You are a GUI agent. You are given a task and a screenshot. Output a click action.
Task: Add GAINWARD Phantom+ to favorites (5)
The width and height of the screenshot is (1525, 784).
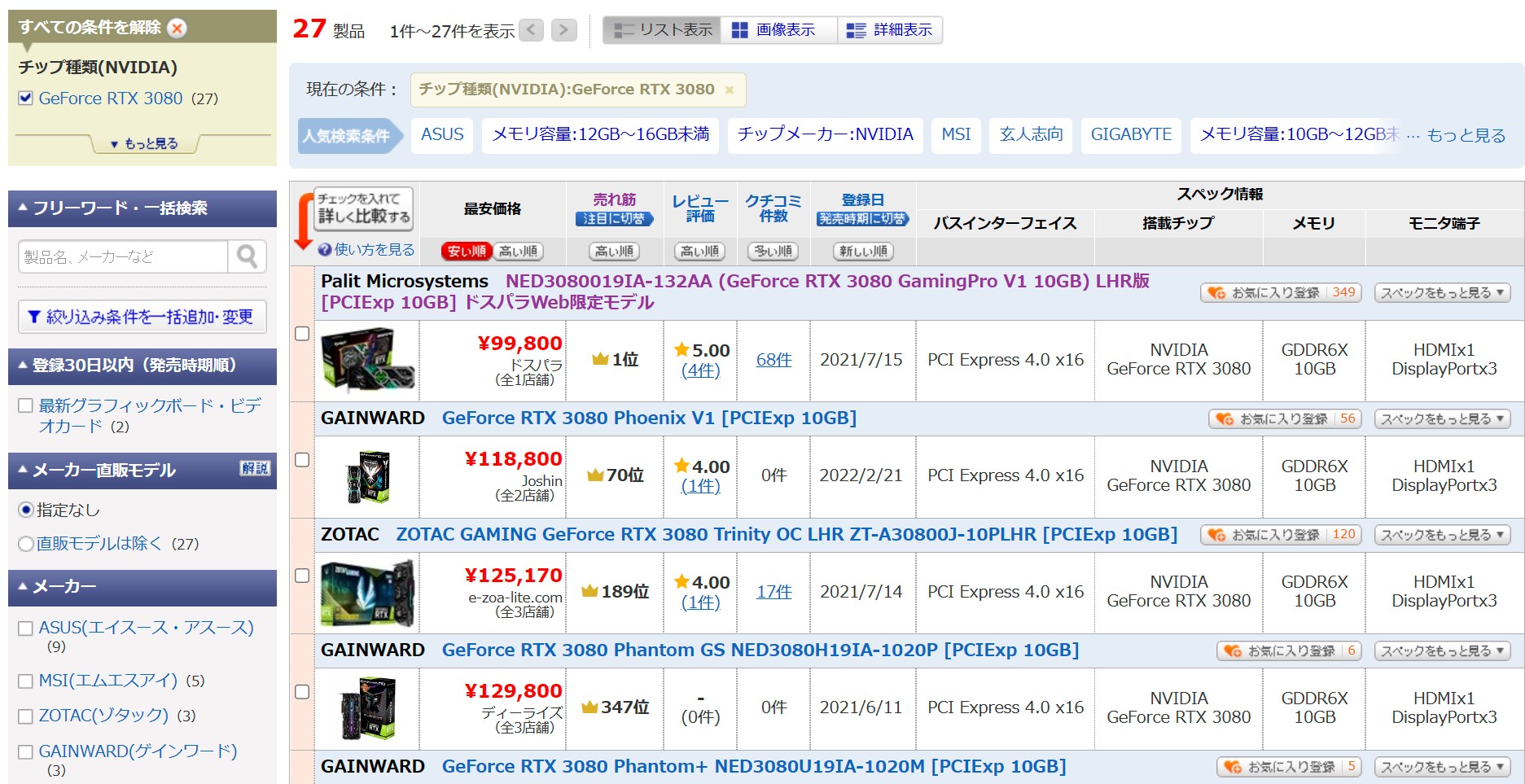point(1288,767)
